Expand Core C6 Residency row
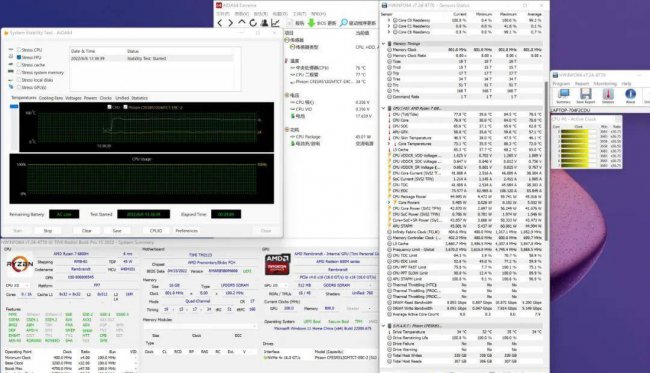Image resolution: width=650 pixels, height=373 pixels. coord(389,31)
